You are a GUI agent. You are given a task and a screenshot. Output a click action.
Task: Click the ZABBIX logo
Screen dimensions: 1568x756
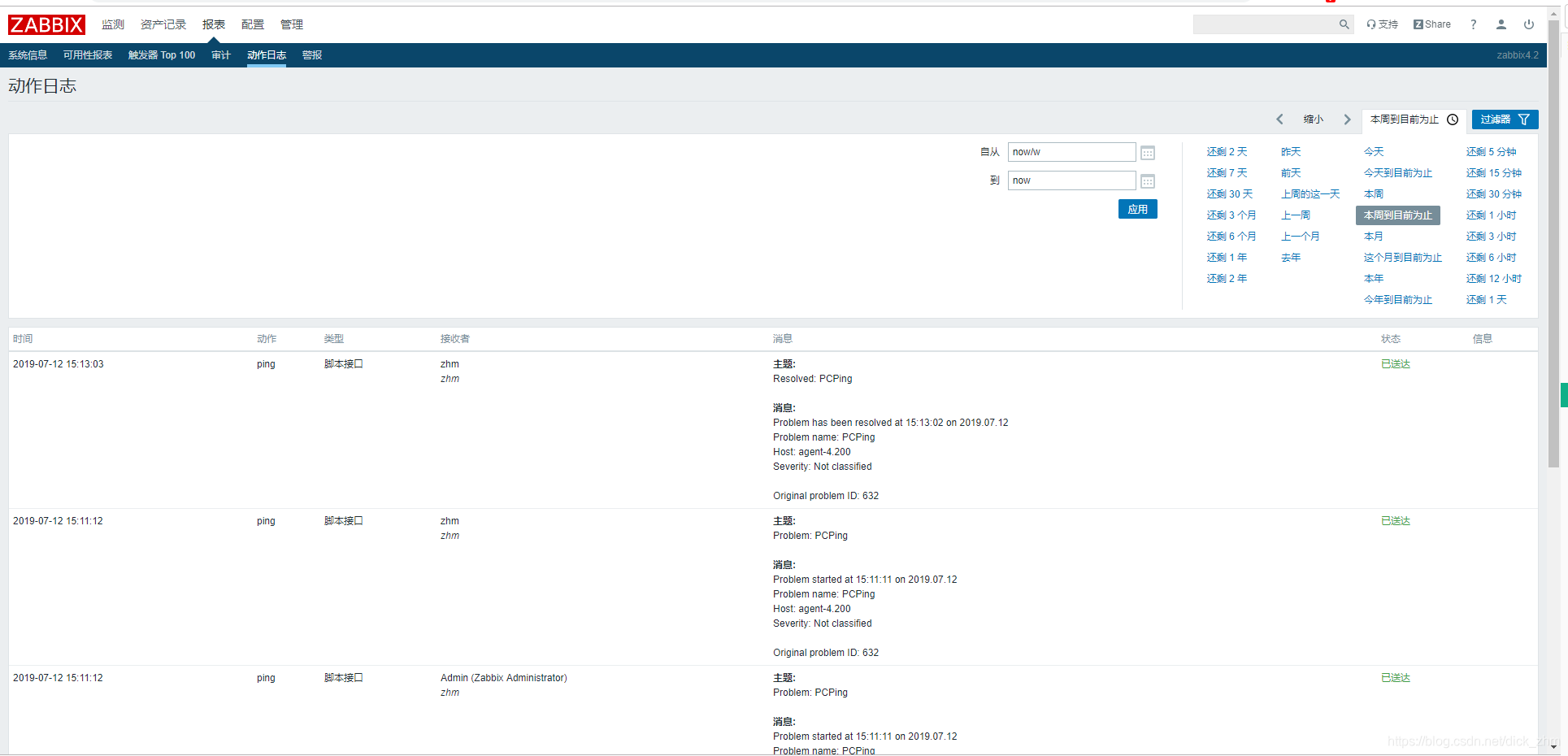click(x=46, y=25)
